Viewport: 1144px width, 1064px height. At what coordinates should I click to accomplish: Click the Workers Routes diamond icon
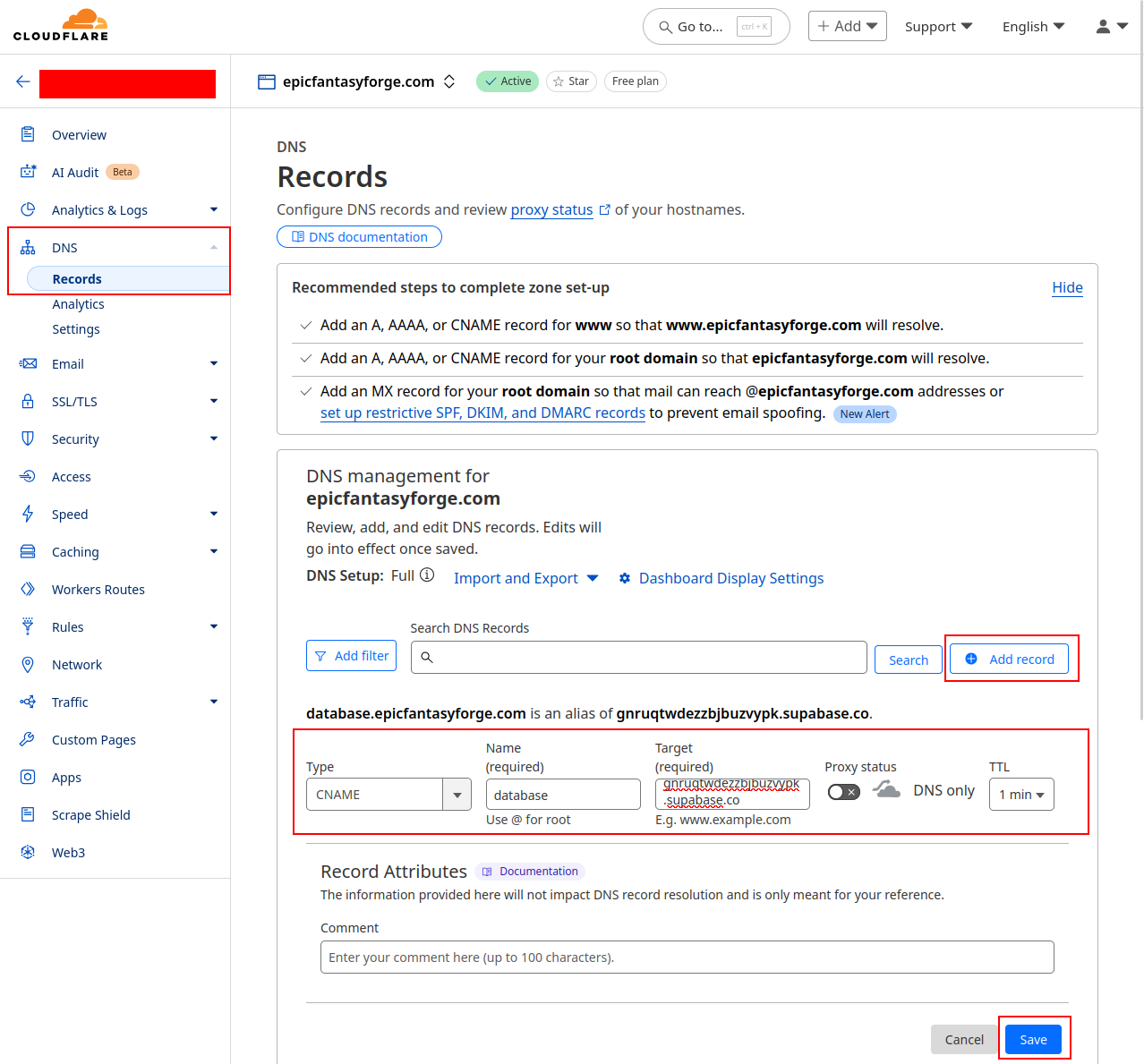pyautogui.click(x=28, y=589)
